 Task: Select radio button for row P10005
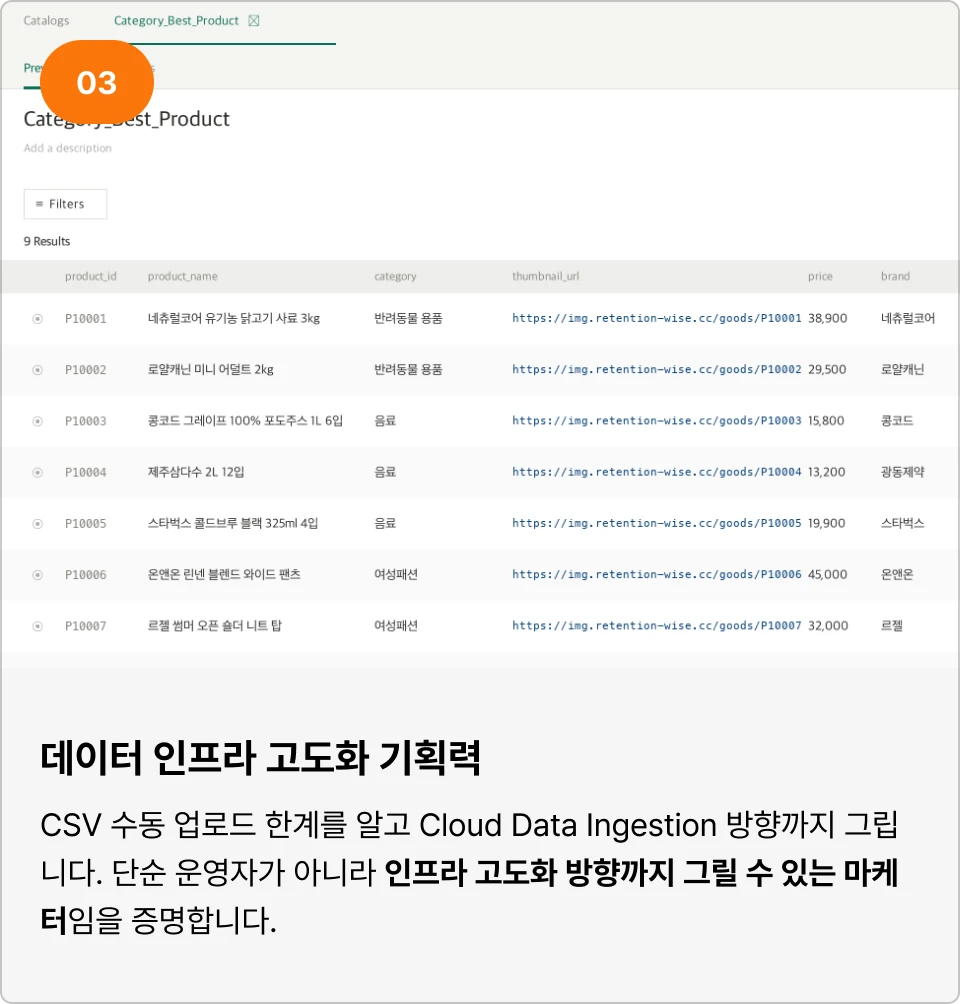click(x=38, y=524)
